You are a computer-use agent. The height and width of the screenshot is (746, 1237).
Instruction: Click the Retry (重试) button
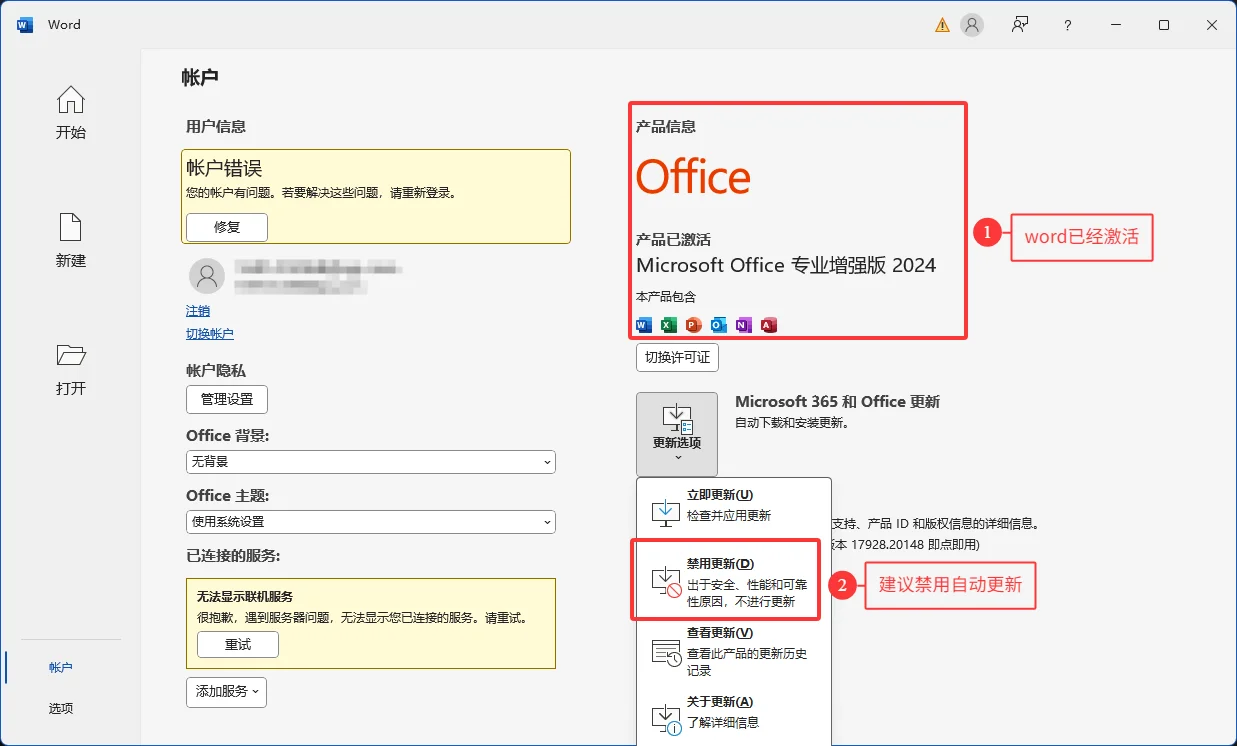click(238, 645)
